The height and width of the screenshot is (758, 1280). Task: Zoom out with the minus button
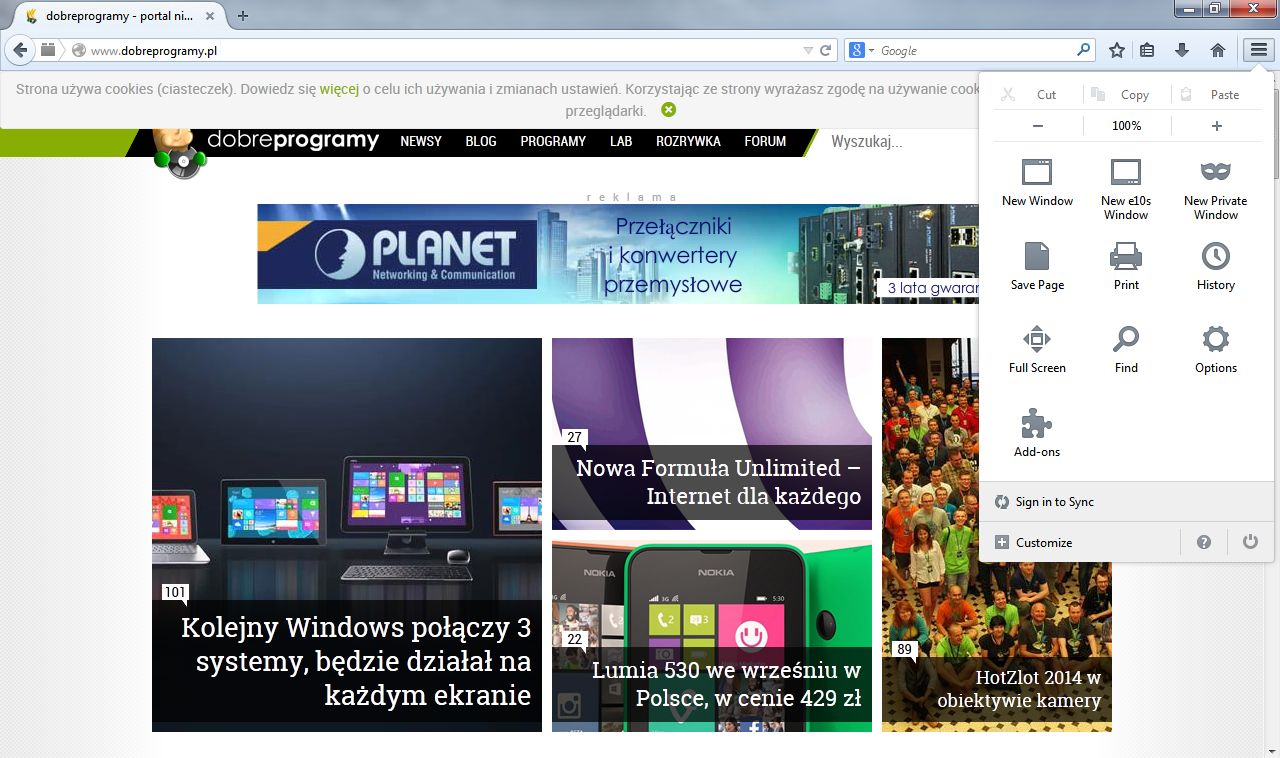tap(1037, 126)
